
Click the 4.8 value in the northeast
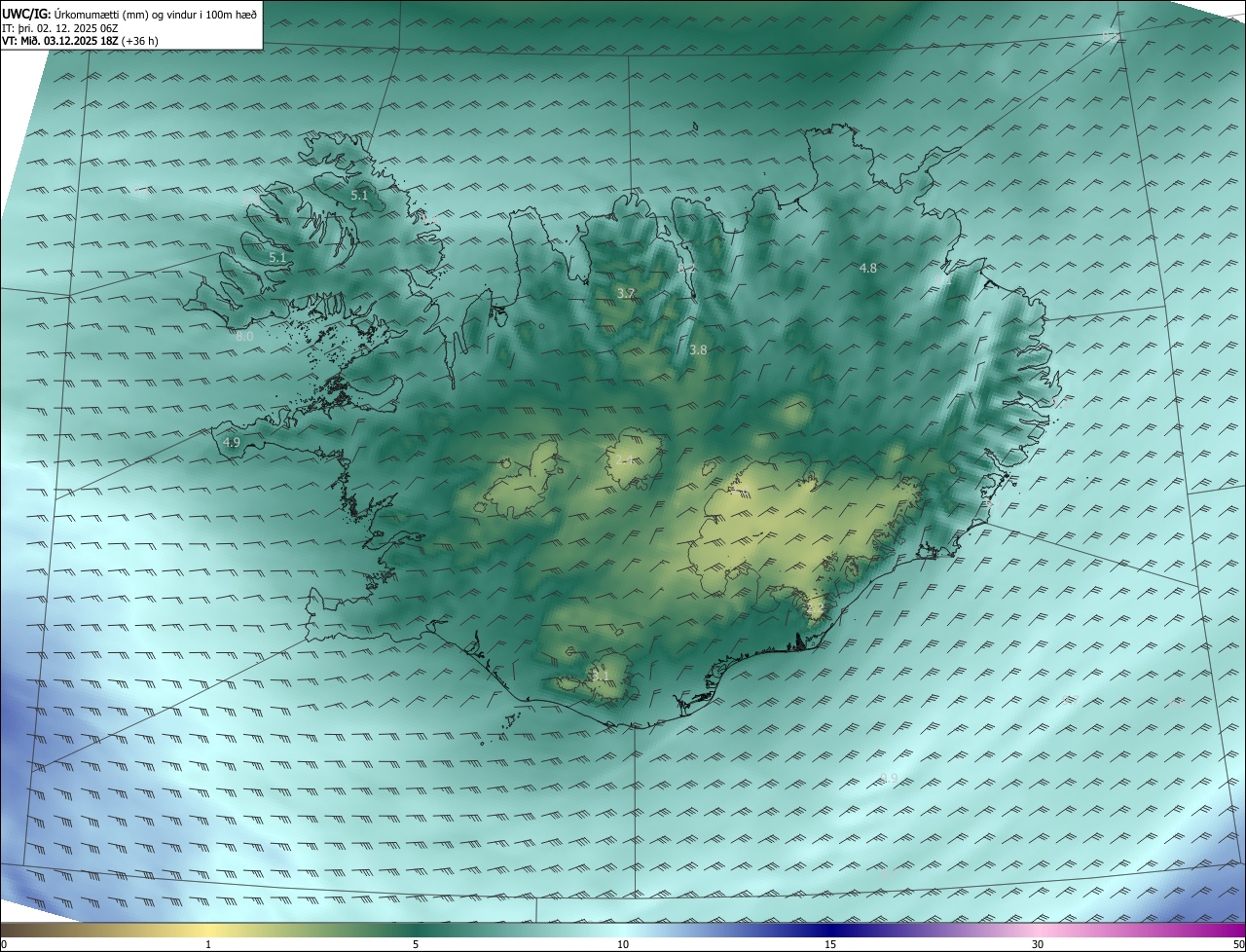[x=868, y=268]
